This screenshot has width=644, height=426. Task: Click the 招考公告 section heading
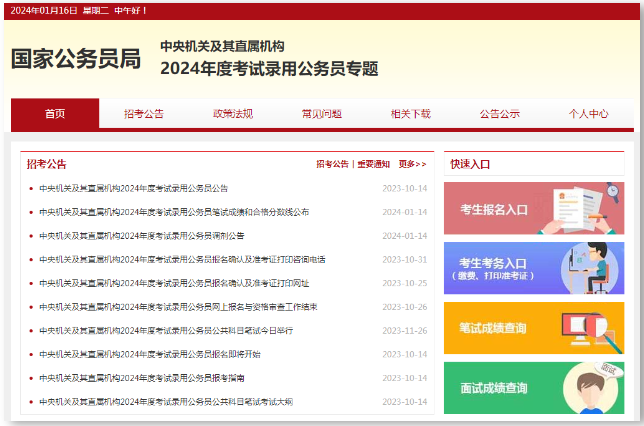tap(46, 164)
